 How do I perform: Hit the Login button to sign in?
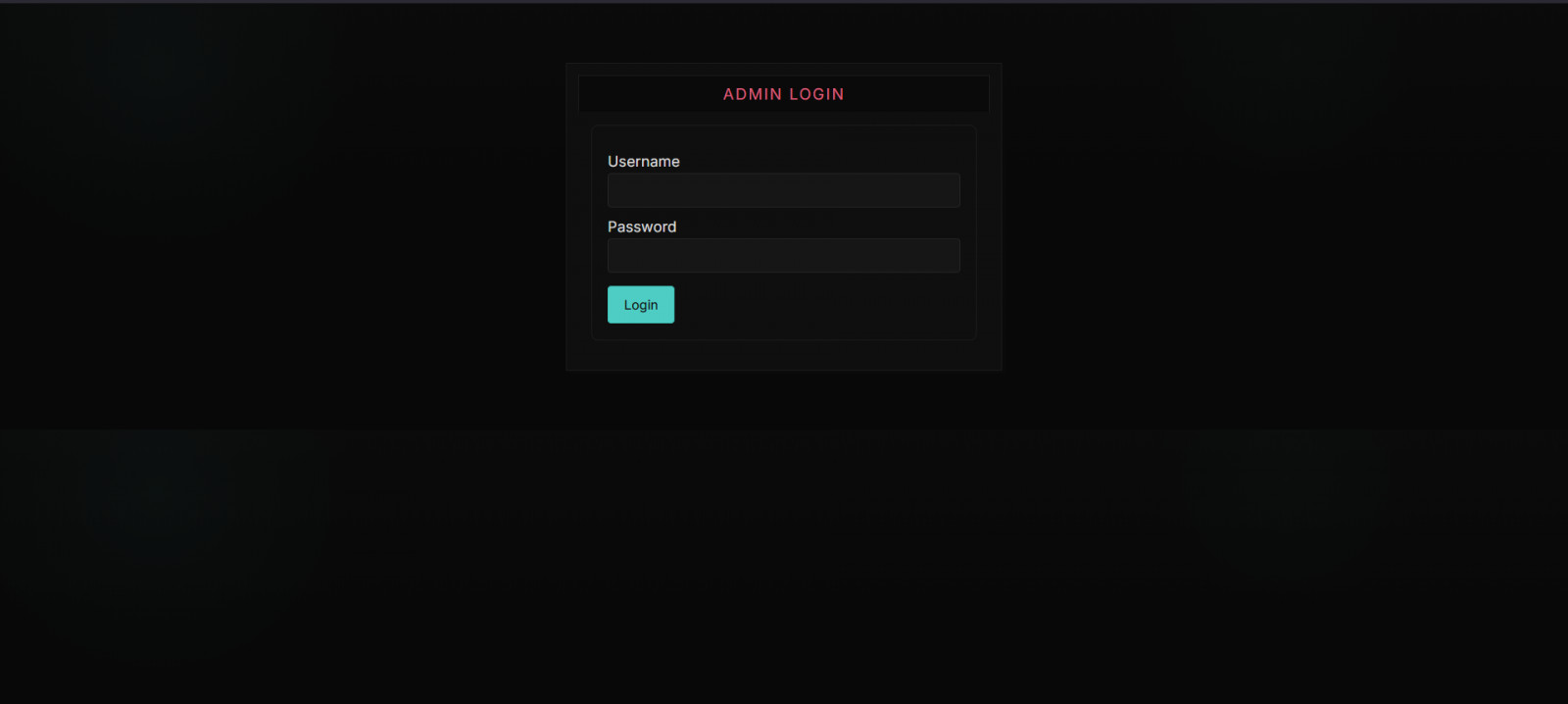[x=640, y=305]
